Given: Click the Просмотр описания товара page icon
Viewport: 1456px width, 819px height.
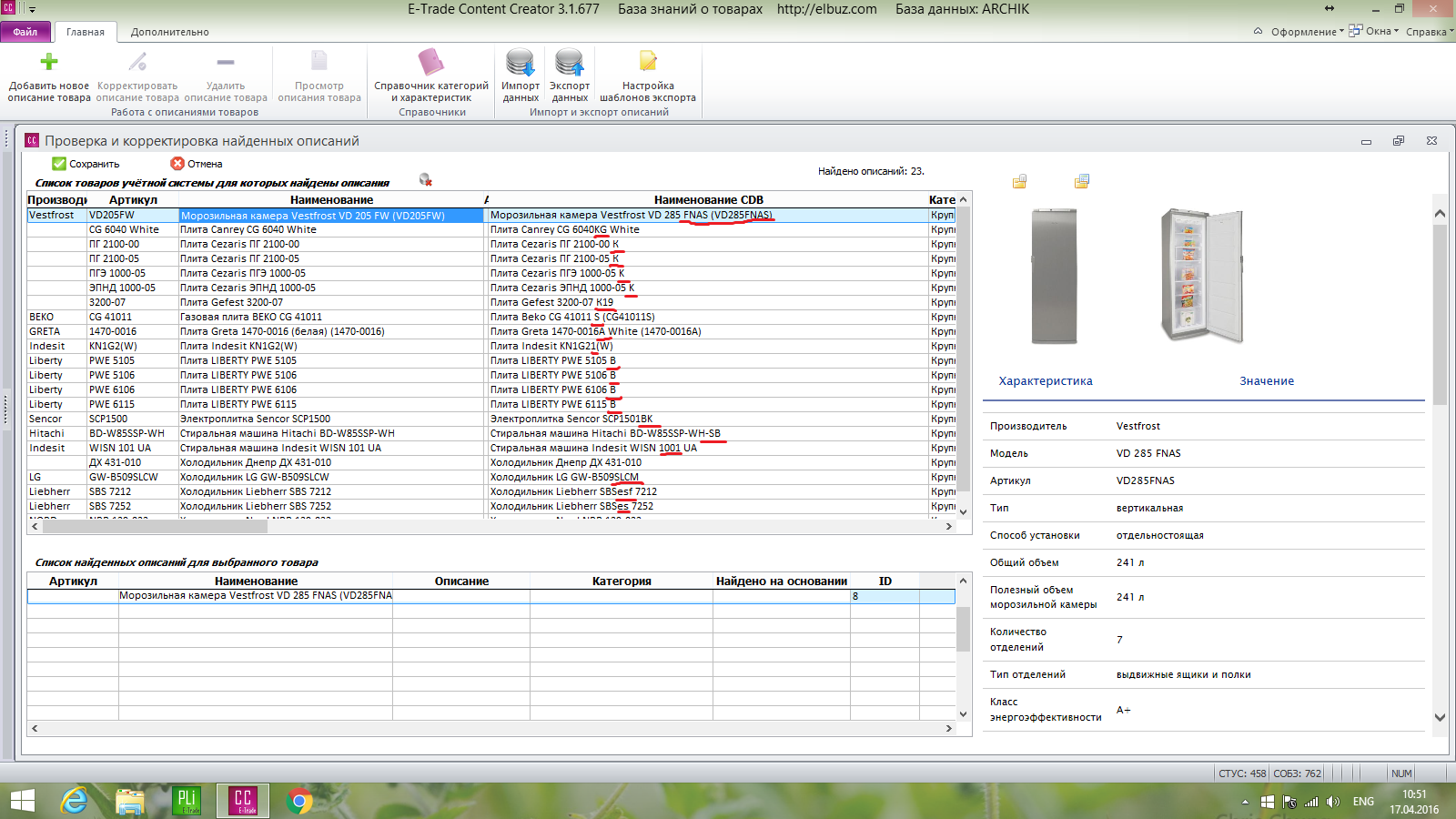Looking at the screenshot, I should pos(319,61).
